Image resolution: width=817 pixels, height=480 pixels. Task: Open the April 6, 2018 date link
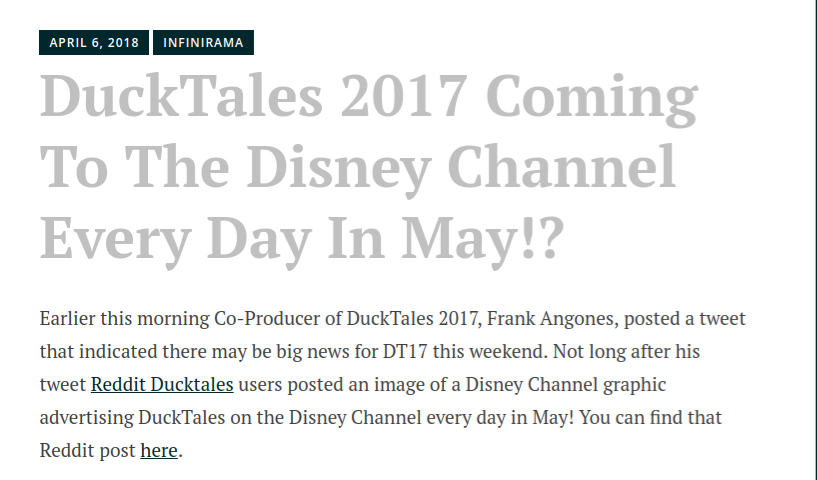point(94,42)
